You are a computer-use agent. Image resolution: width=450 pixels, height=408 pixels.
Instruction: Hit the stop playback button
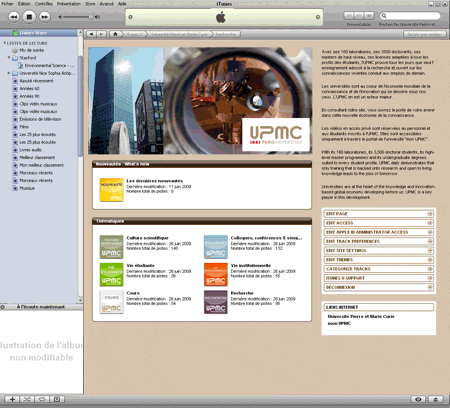point(29,17)
